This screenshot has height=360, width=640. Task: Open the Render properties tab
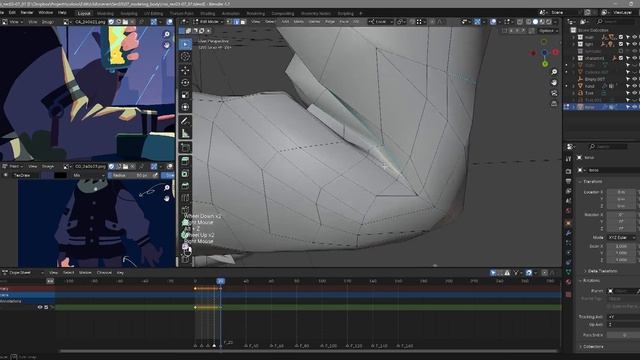click(569, 171)
